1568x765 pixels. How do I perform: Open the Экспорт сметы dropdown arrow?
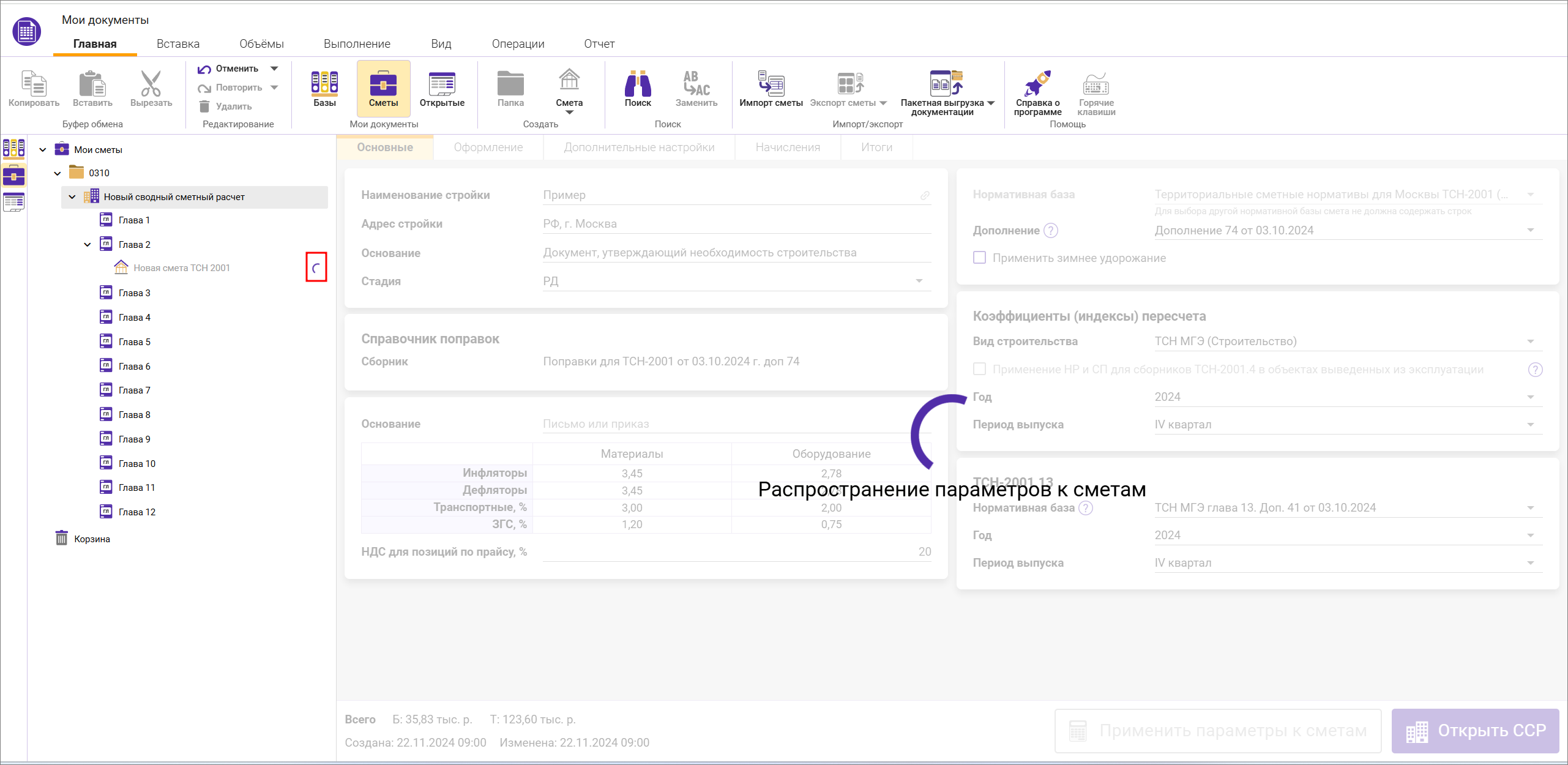pos(883,103)
